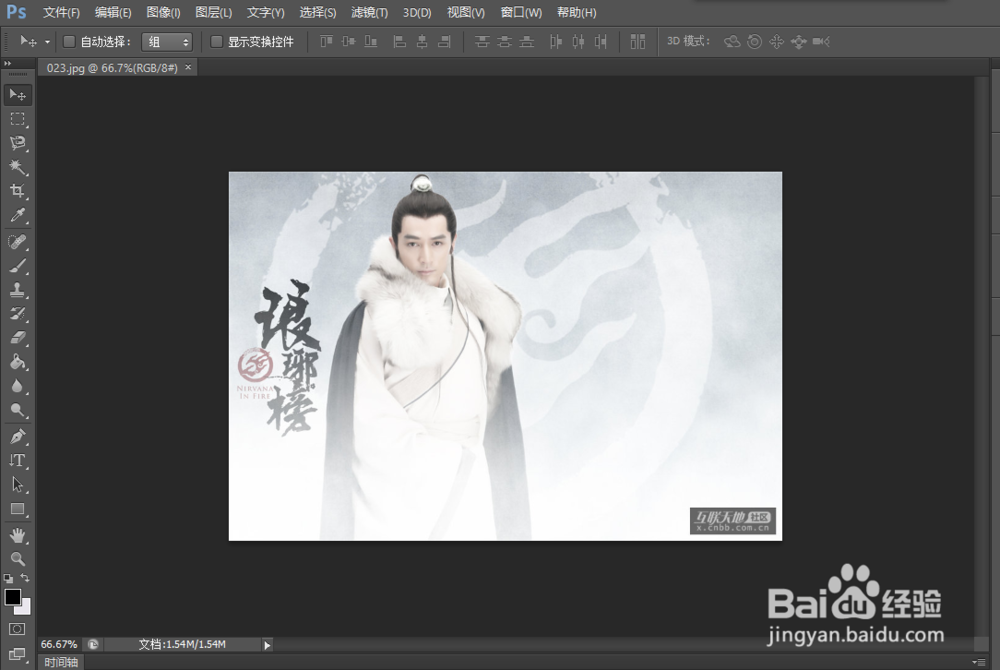1000x670 pixels.
Task: Align vertical centers icon
Action: pos(348,42)
